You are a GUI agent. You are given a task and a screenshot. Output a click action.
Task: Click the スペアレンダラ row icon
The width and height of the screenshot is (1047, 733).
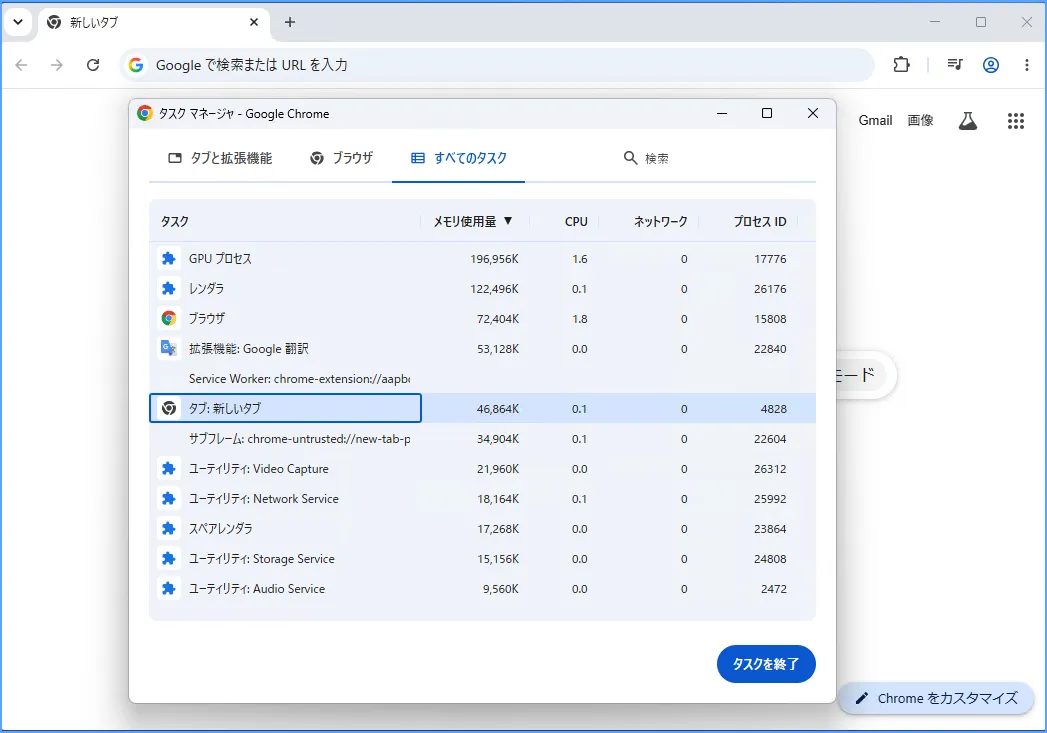click(x=168, y=529)
